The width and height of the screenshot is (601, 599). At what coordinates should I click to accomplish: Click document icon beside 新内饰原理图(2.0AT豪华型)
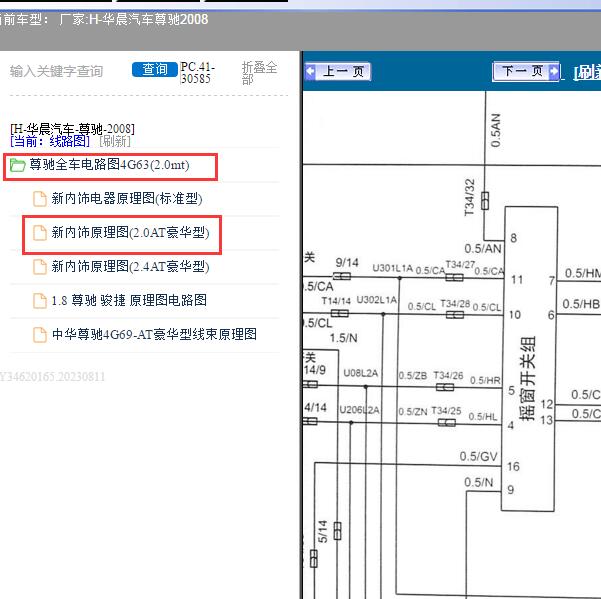(40, 233)
